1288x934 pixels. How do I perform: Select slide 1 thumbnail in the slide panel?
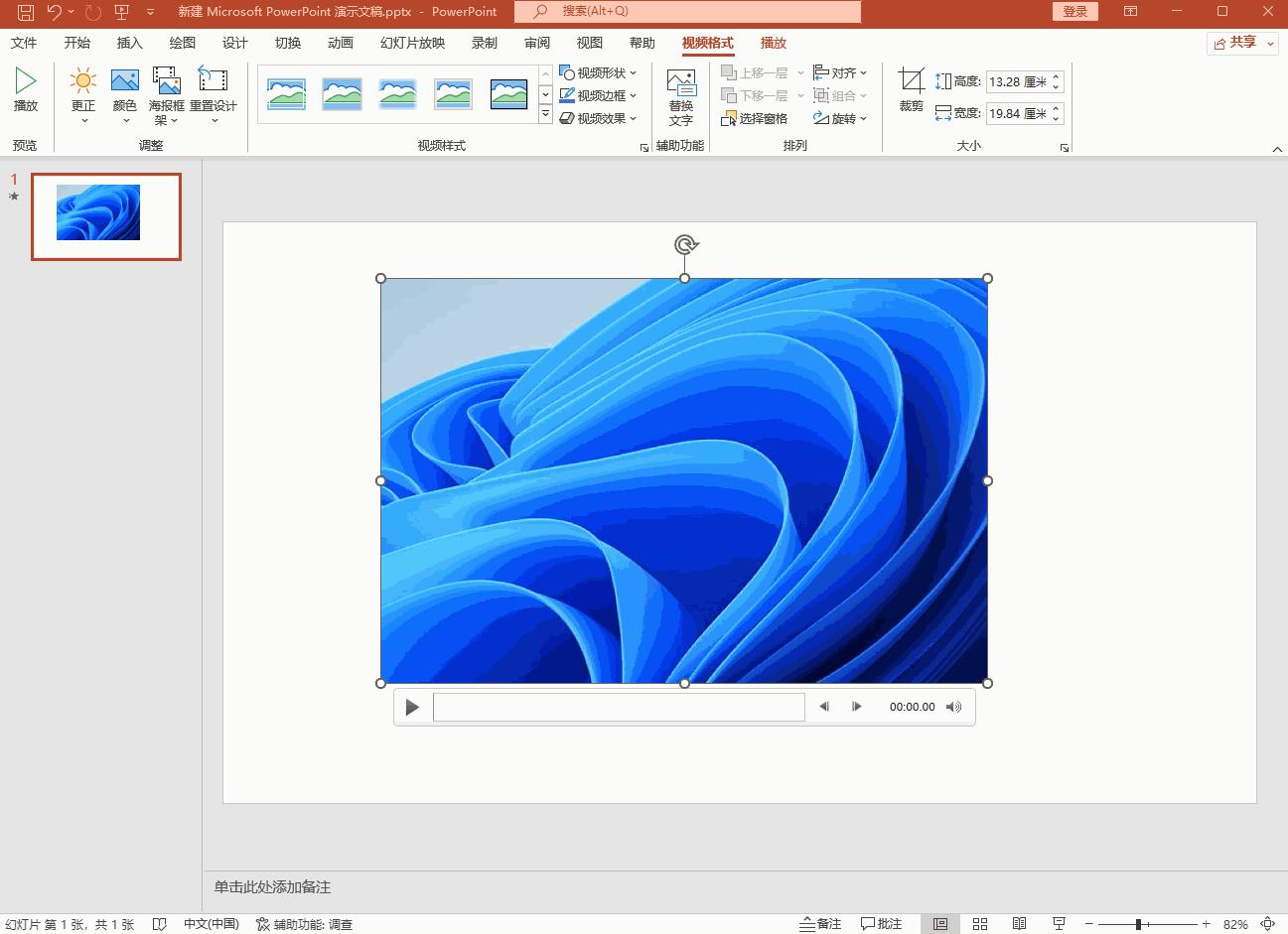(106, 216)
